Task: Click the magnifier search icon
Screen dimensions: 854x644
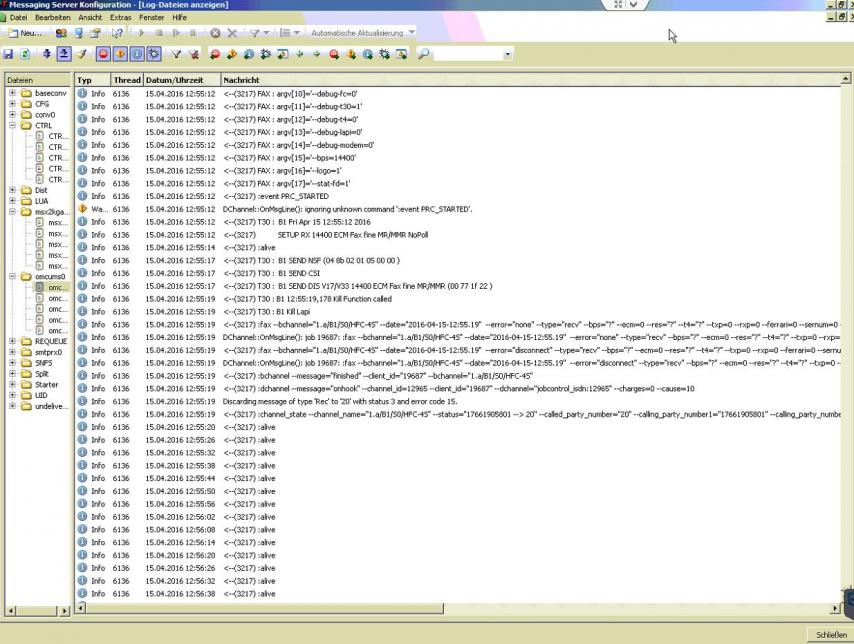Action: (424, 54)
